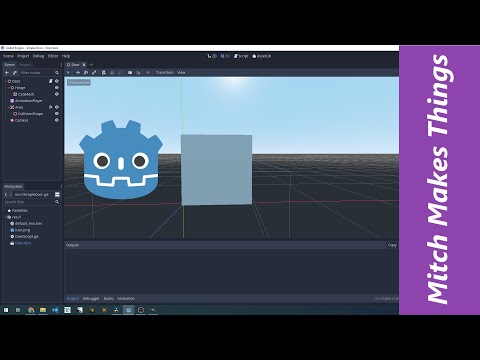
Task: Open the Editor menu
Action: point(53,56)
